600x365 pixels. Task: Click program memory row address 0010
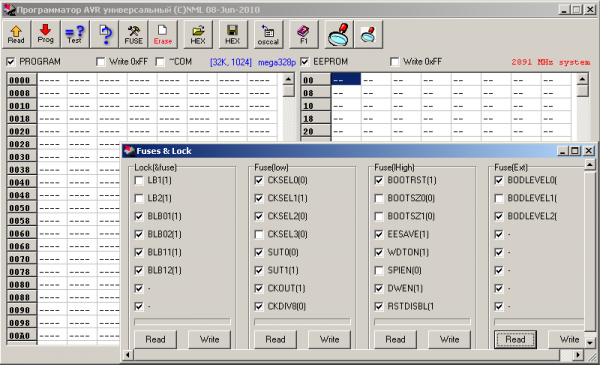21,106
